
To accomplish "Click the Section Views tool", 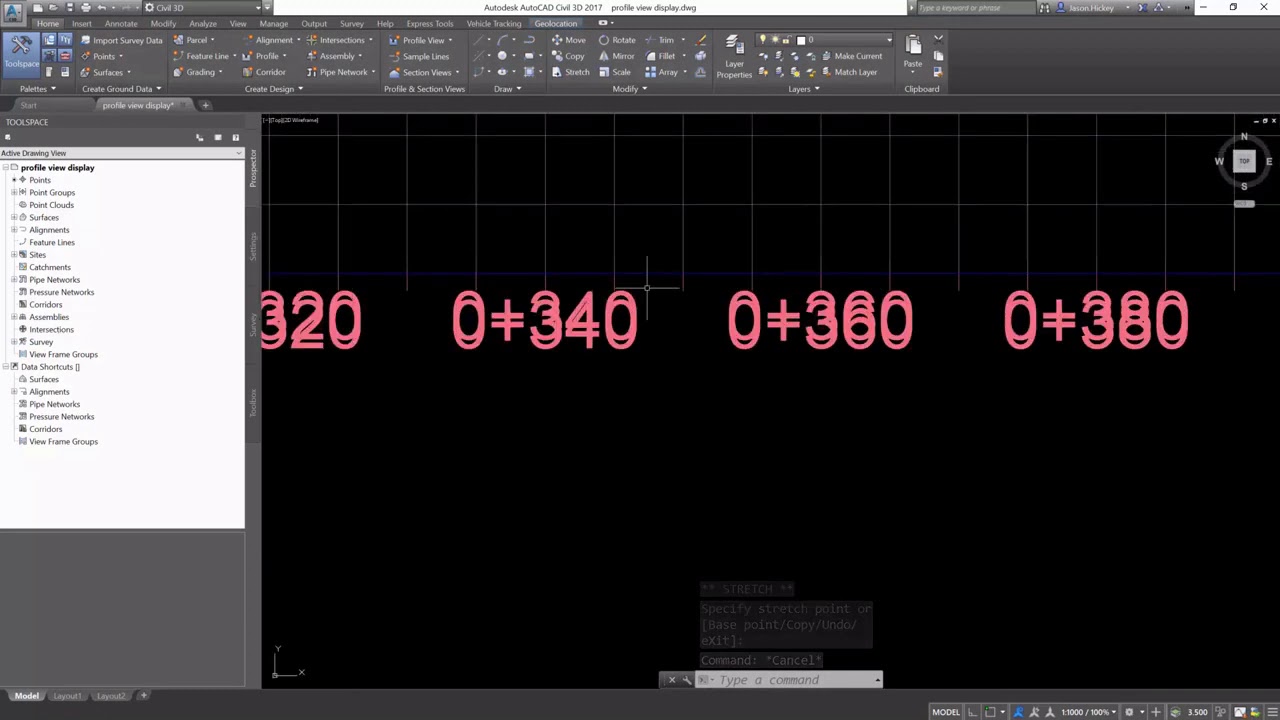I will 423,72.
